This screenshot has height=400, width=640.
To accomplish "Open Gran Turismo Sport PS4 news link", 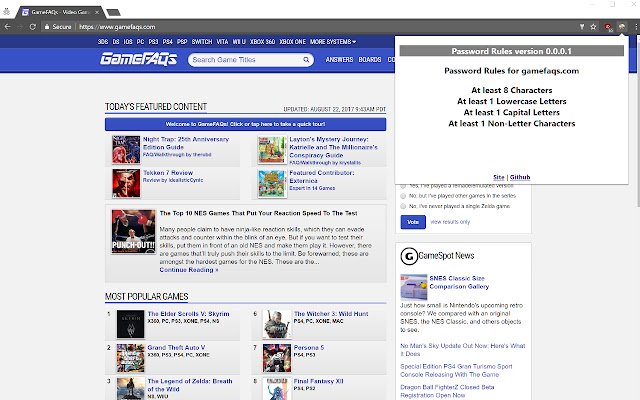I will coord(456,371).
